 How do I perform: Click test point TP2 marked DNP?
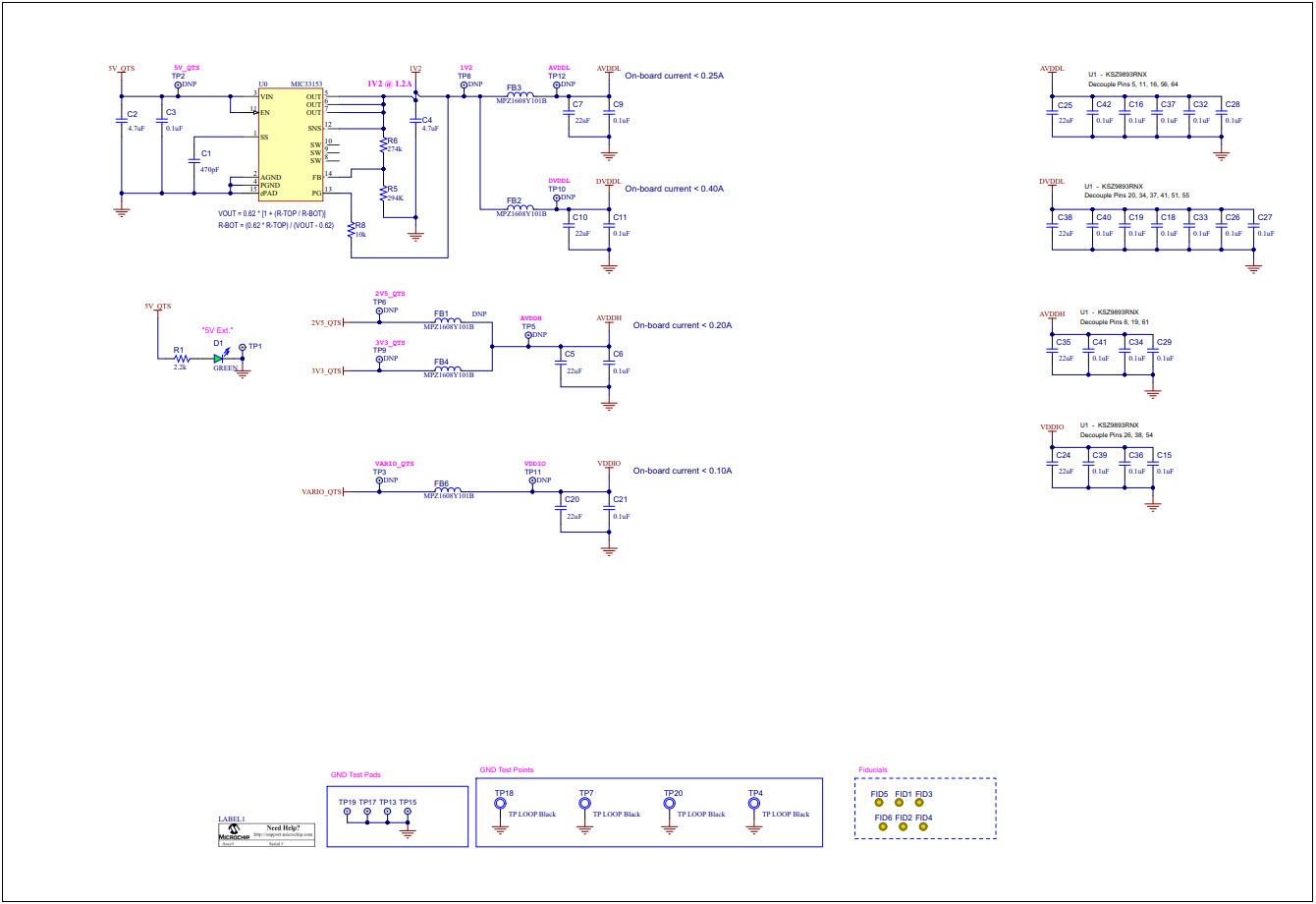(180, 86)
